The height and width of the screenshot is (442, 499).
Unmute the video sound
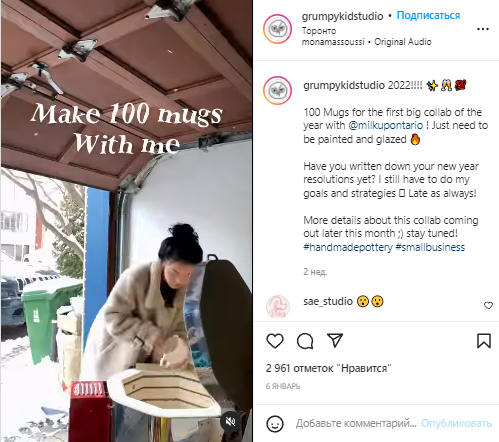[x=230, y=421]
